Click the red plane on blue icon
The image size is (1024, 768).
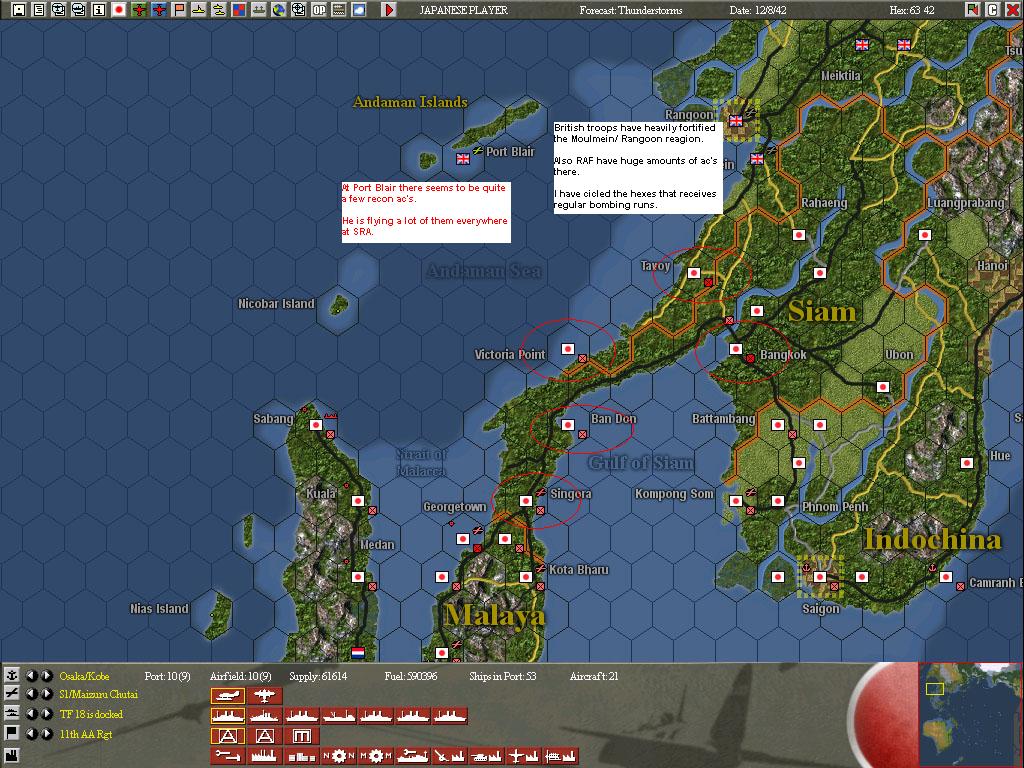159,10
